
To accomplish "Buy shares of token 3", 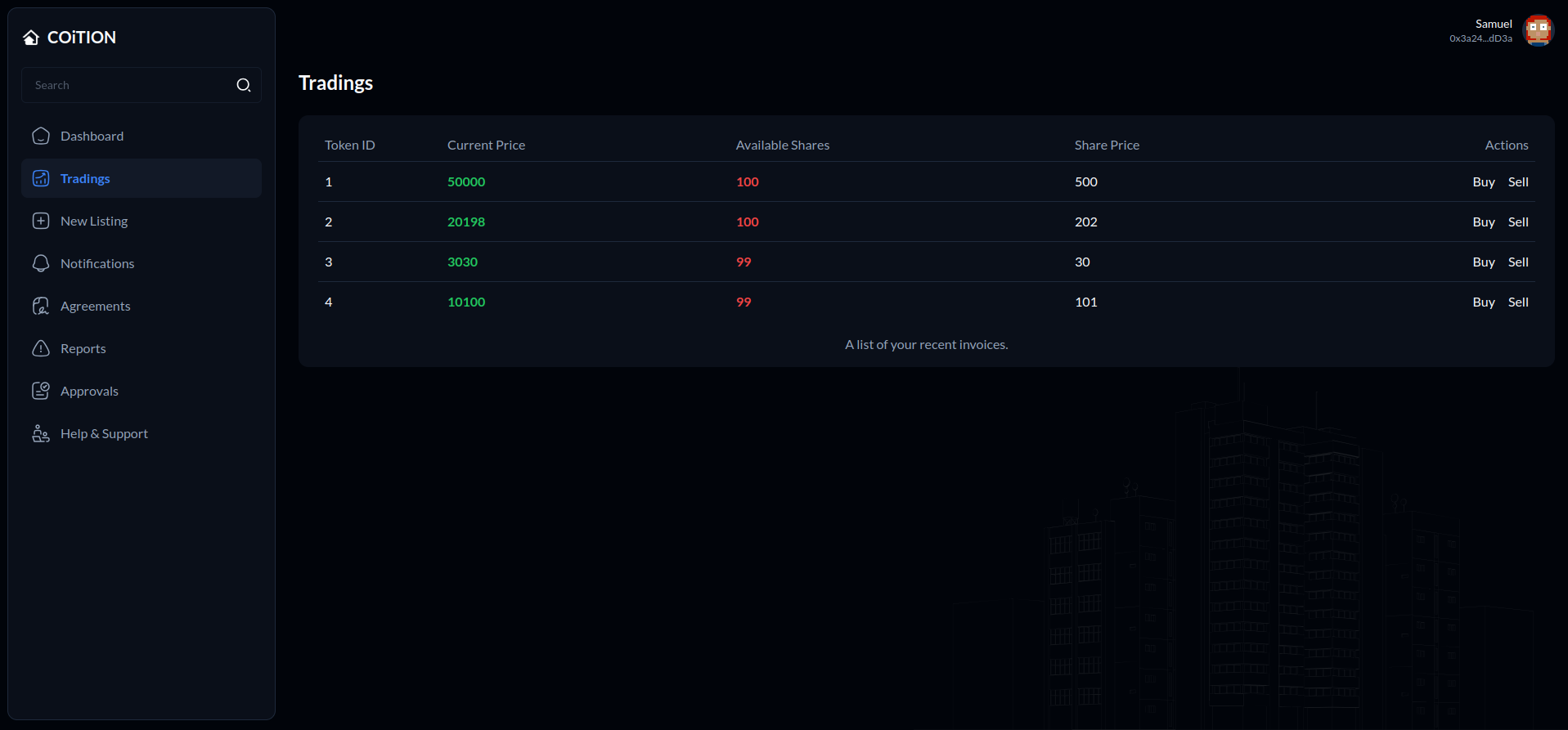I will tap(1484, 262).
